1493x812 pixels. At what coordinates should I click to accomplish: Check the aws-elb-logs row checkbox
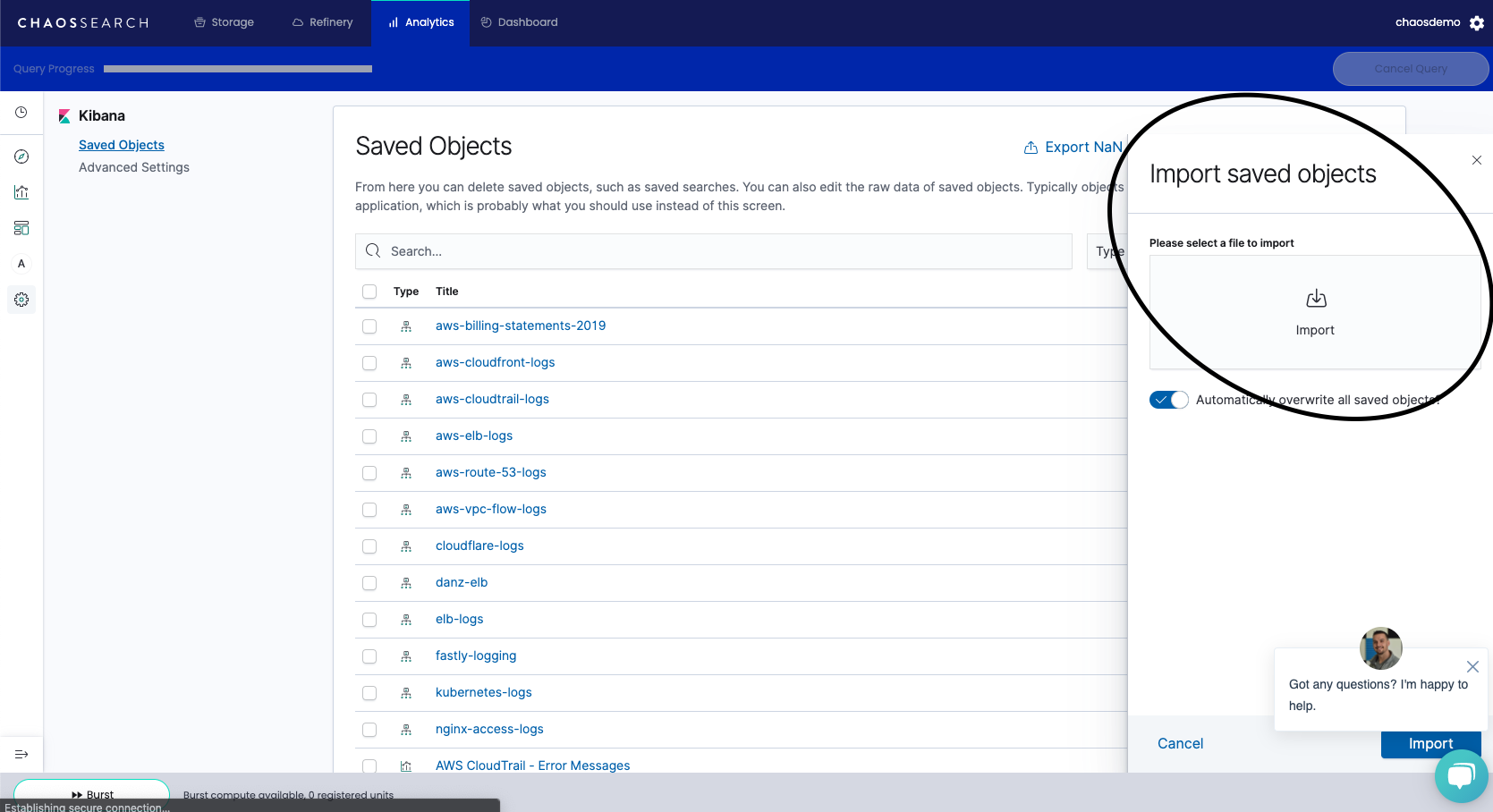pyautogui.click(x=369, y=436)
